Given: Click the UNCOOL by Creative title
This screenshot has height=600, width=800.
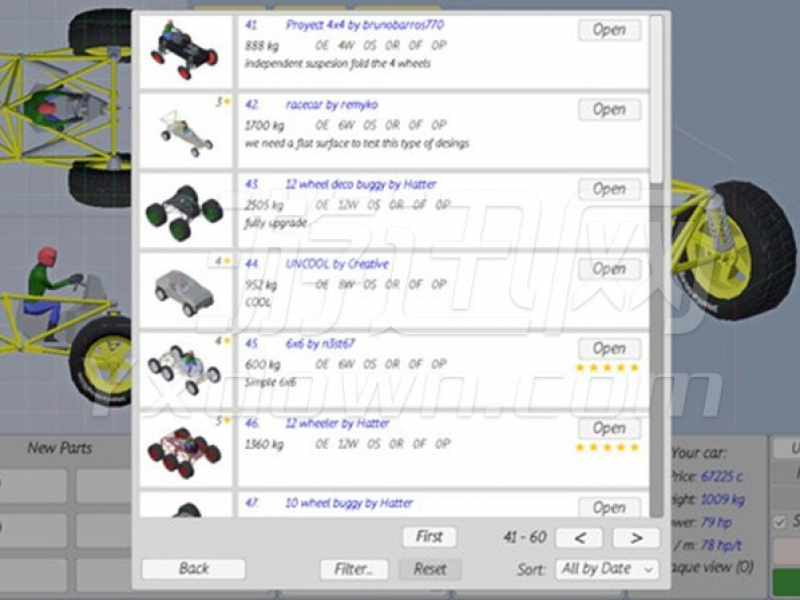Looking at the screenshot, I should [337, 264].
